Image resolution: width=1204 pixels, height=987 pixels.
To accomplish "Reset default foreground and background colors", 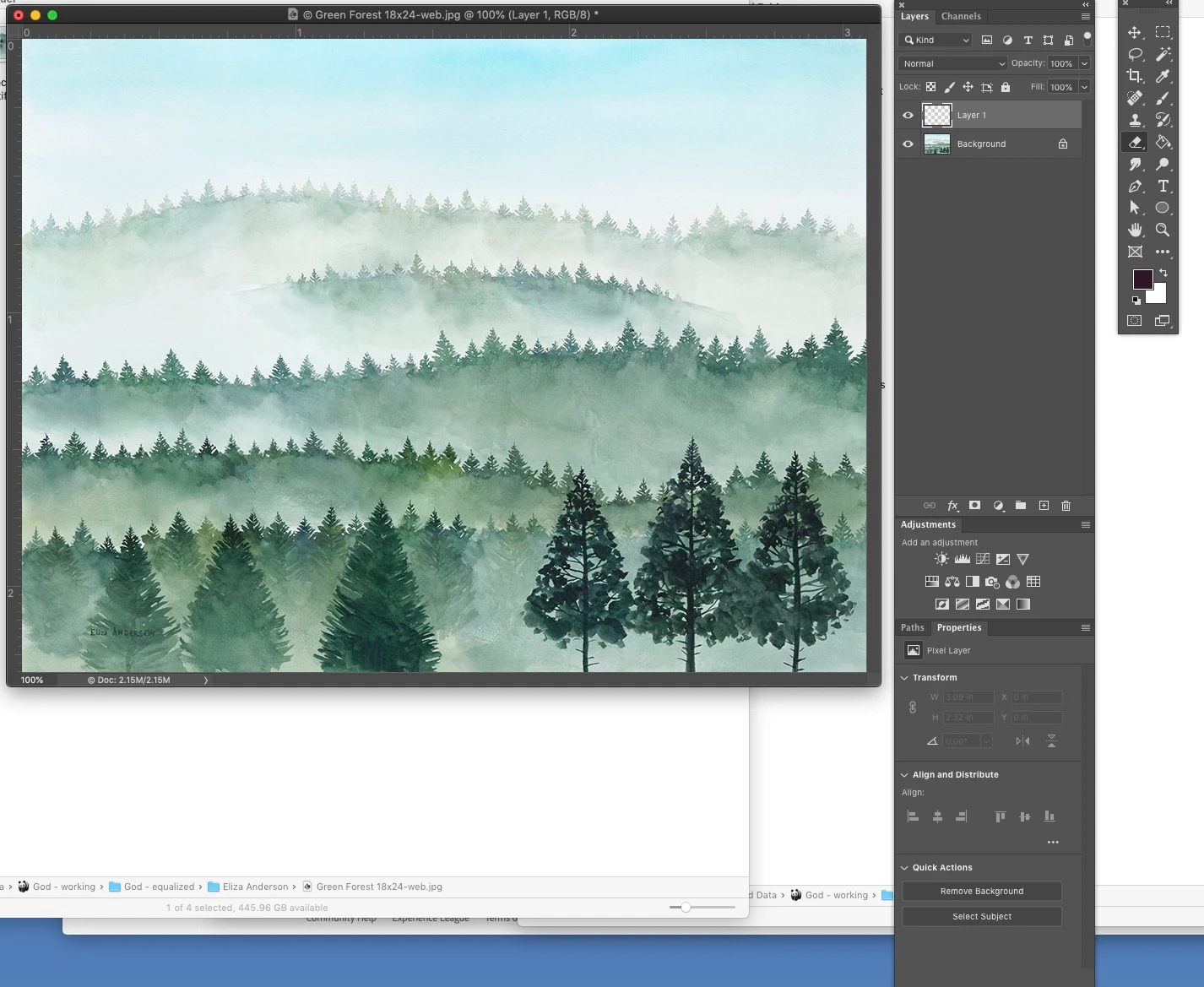I will click(x=1136, y=300).
